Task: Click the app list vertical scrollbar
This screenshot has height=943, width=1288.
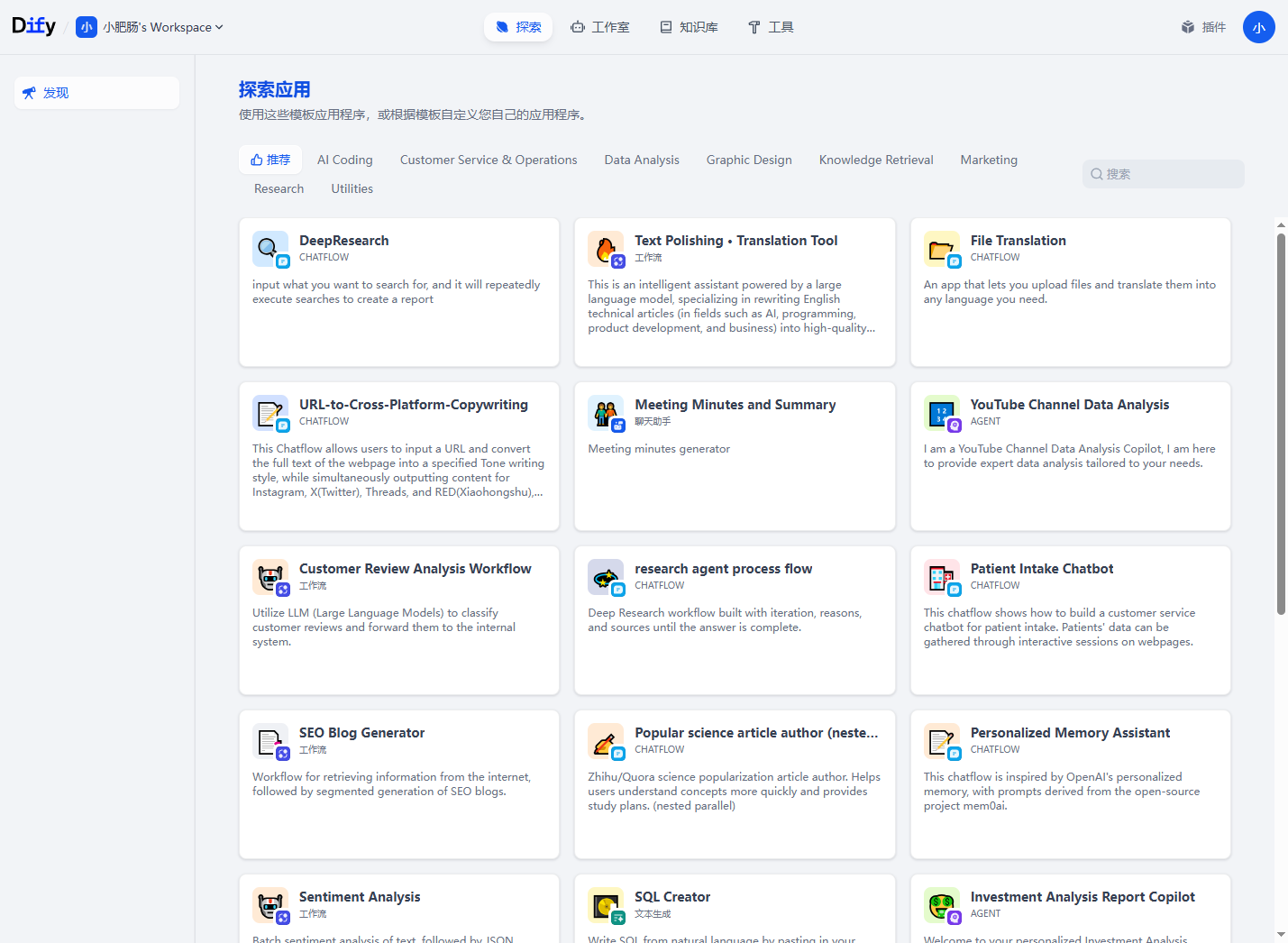Action: [x=1281, y=424]
